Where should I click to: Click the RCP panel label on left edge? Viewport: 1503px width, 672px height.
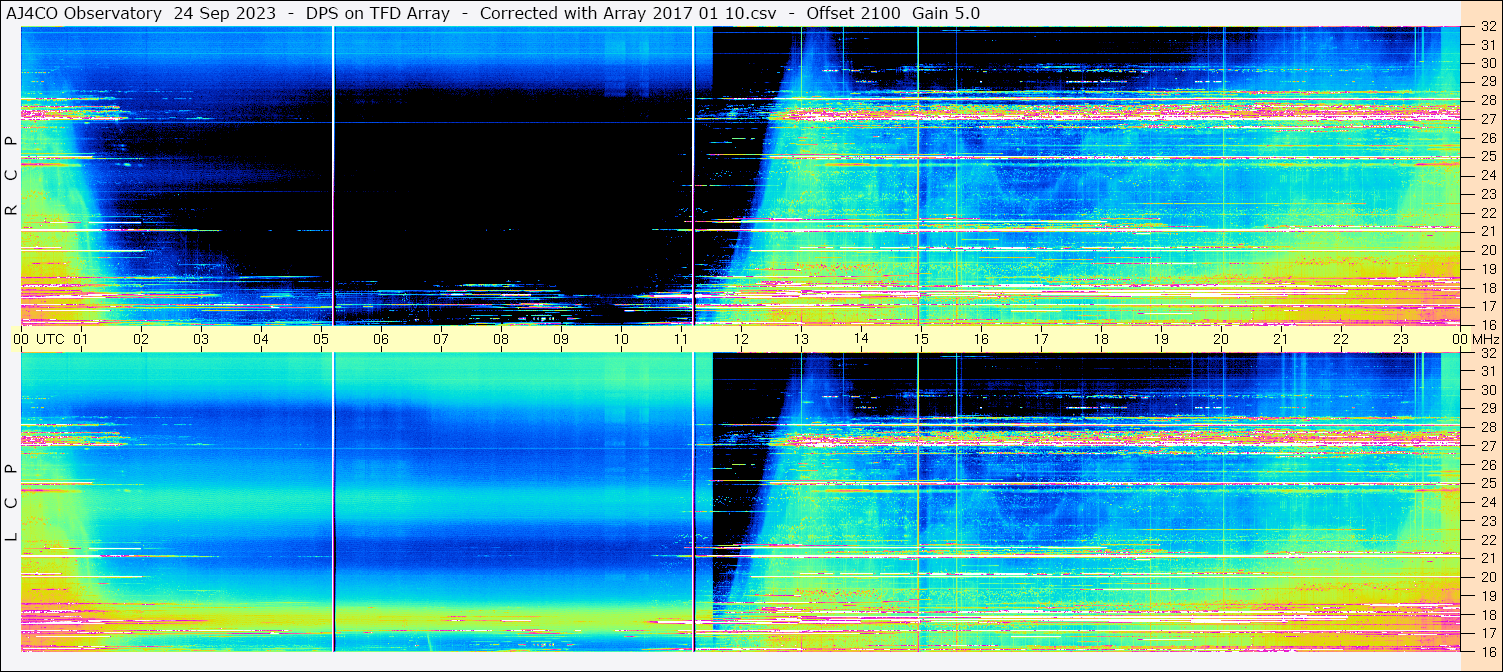click(x=12, y=176)
